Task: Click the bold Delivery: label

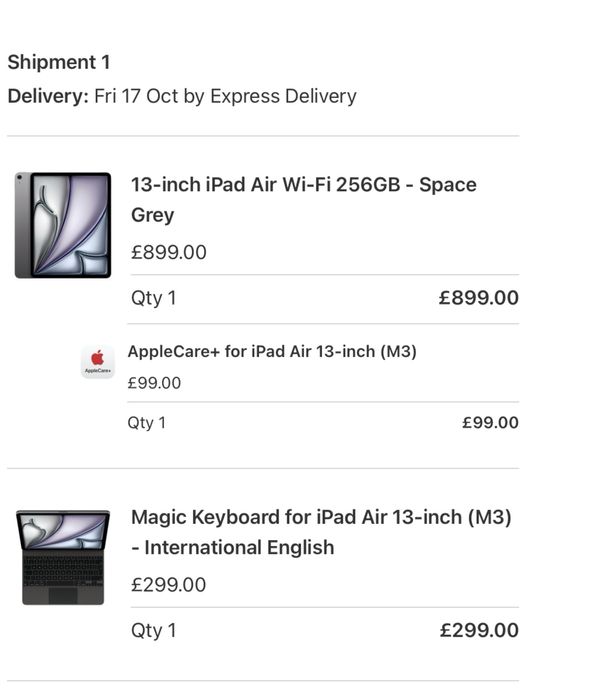Action: [48, 96]
